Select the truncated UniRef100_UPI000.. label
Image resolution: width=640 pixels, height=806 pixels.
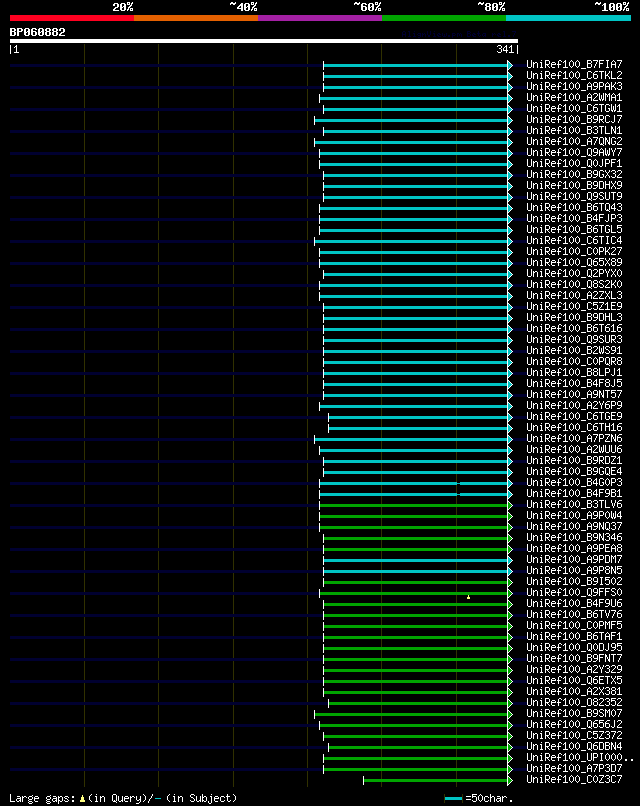click(580, 758)
